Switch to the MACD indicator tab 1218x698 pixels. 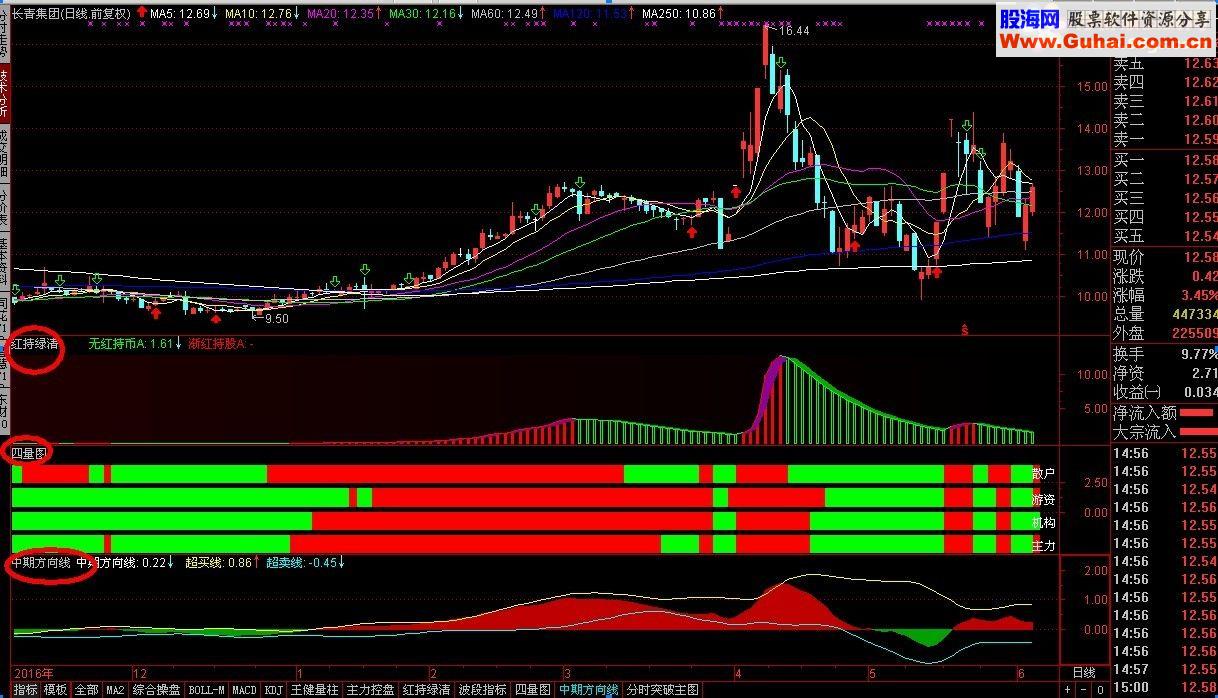[x=245, y=690]
